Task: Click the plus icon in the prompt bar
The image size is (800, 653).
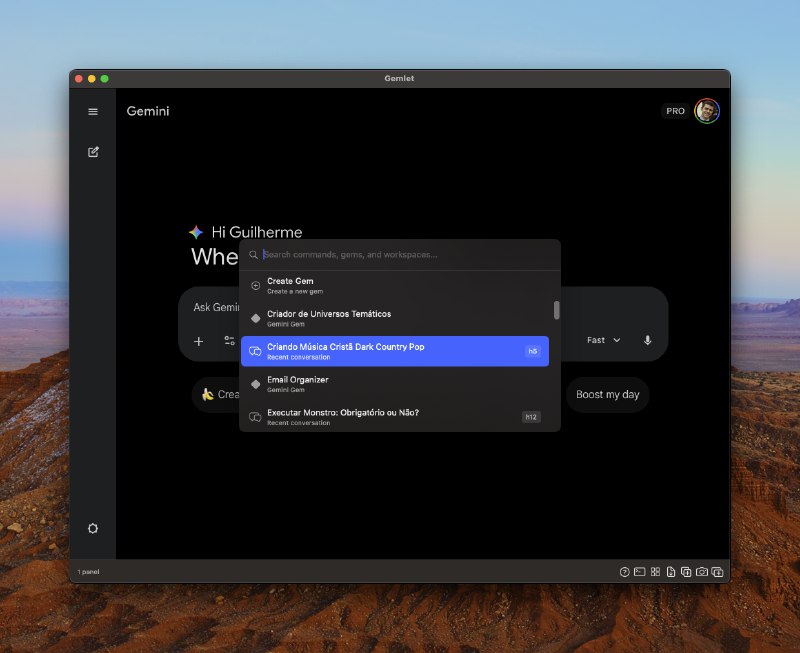Action: 199,341
